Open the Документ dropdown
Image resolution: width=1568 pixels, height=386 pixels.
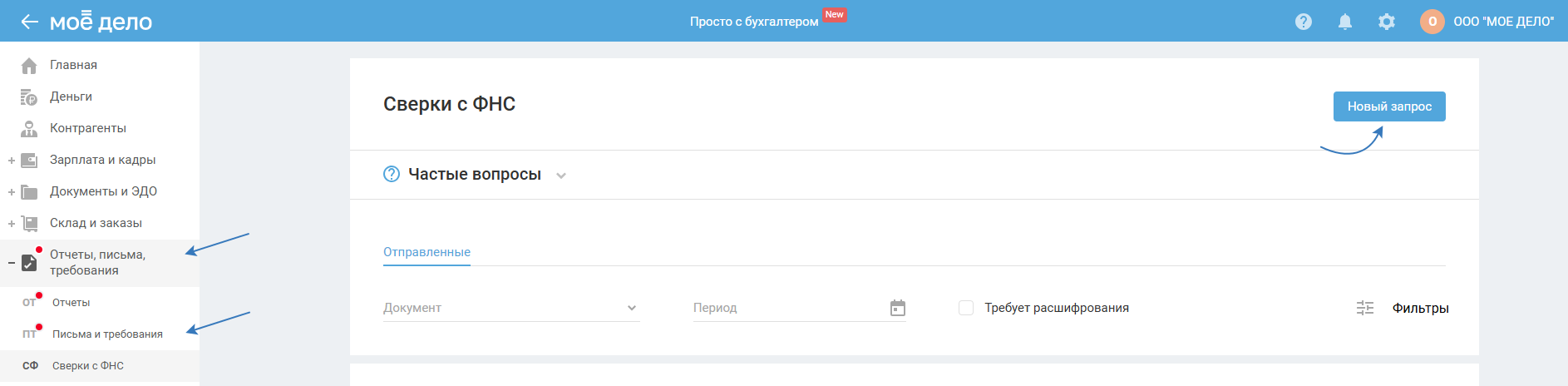[x=510, y=308]
